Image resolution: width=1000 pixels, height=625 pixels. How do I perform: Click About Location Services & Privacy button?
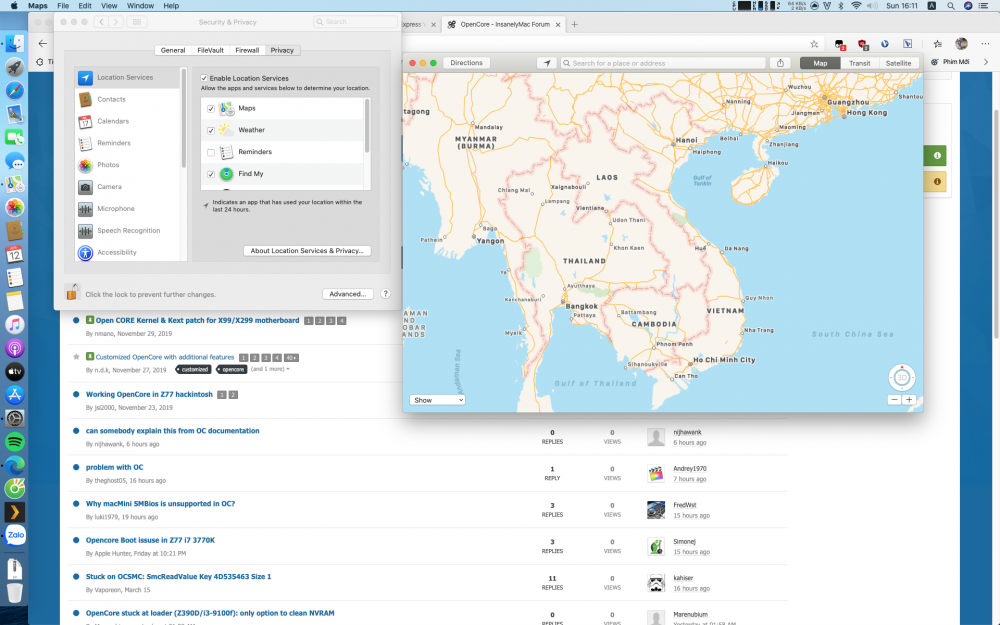point(307,251)
